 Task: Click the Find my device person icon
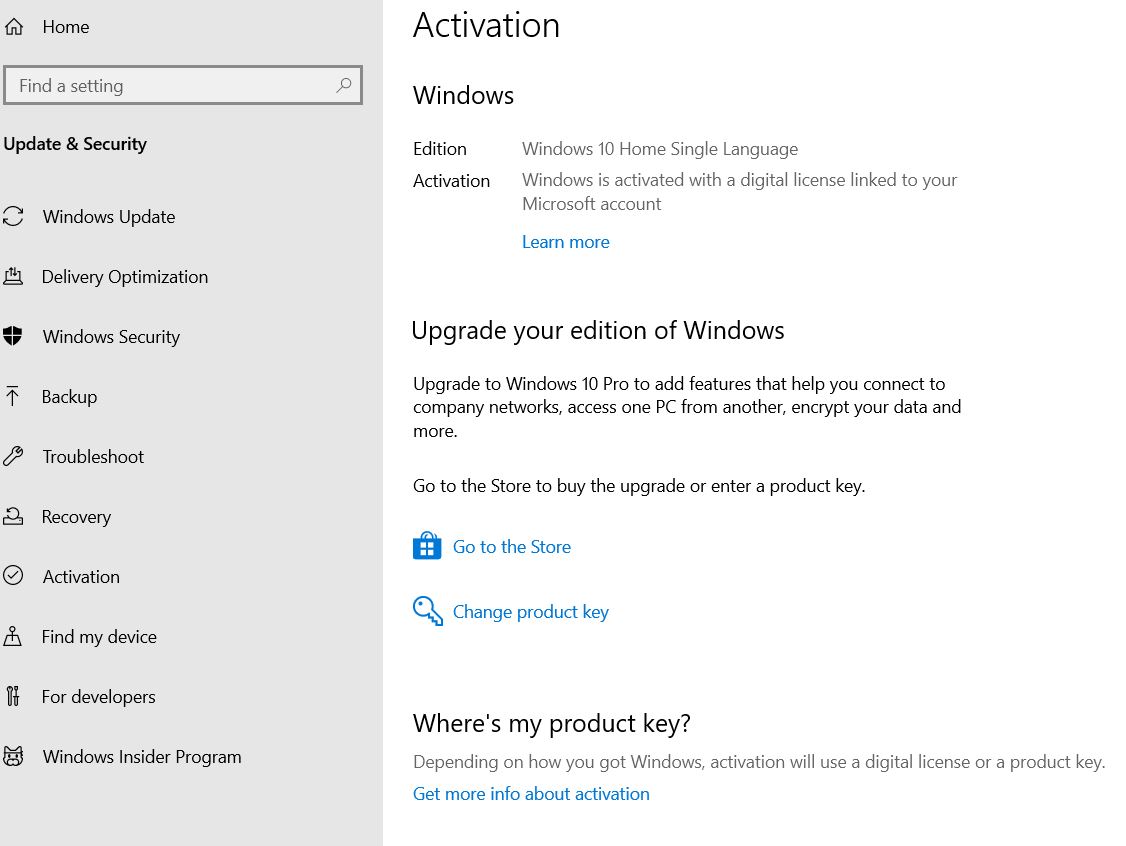click(12, 636)
